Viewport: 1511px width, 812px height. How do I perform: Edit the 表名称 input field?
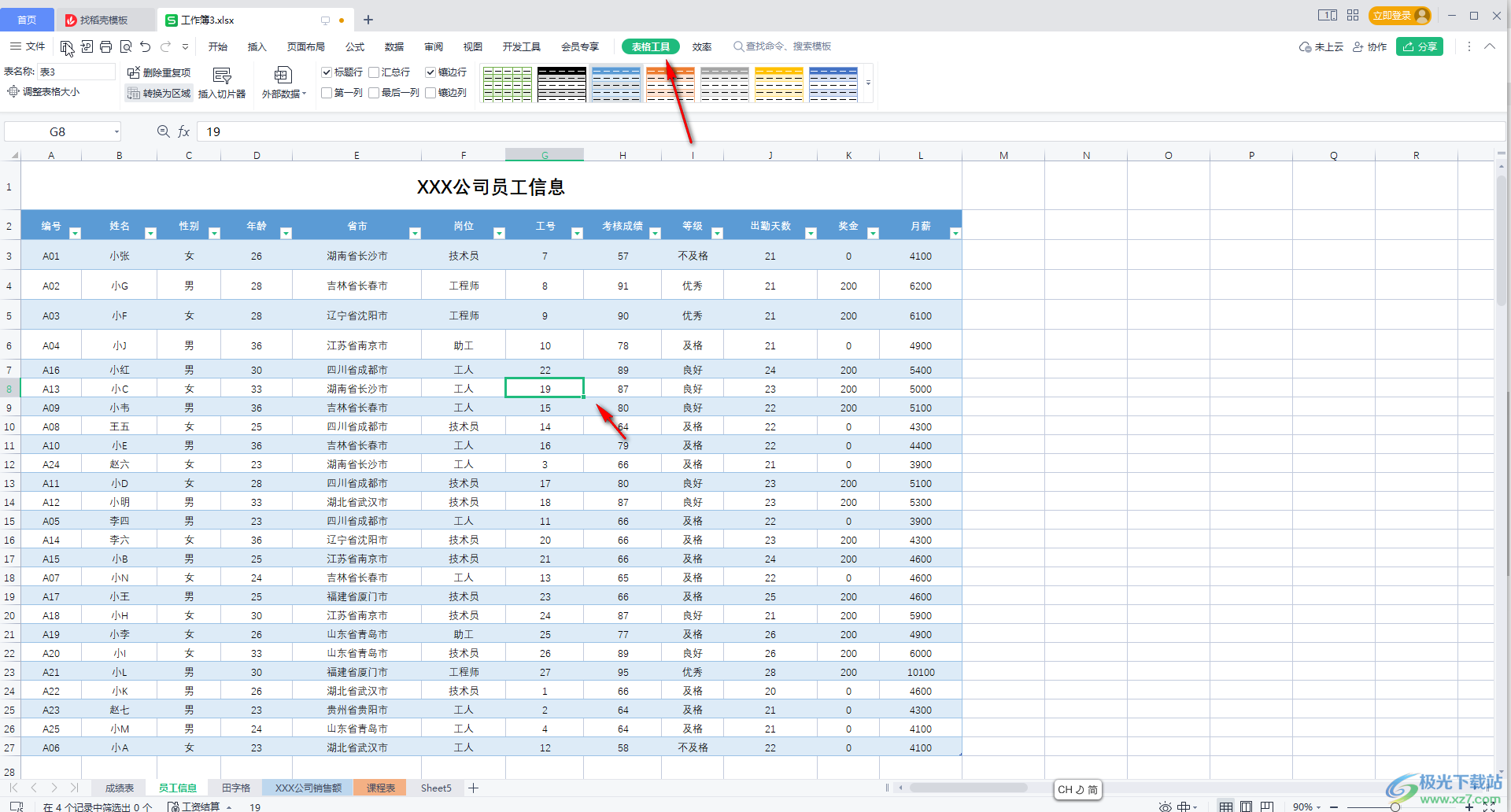(x=76, y=72)
